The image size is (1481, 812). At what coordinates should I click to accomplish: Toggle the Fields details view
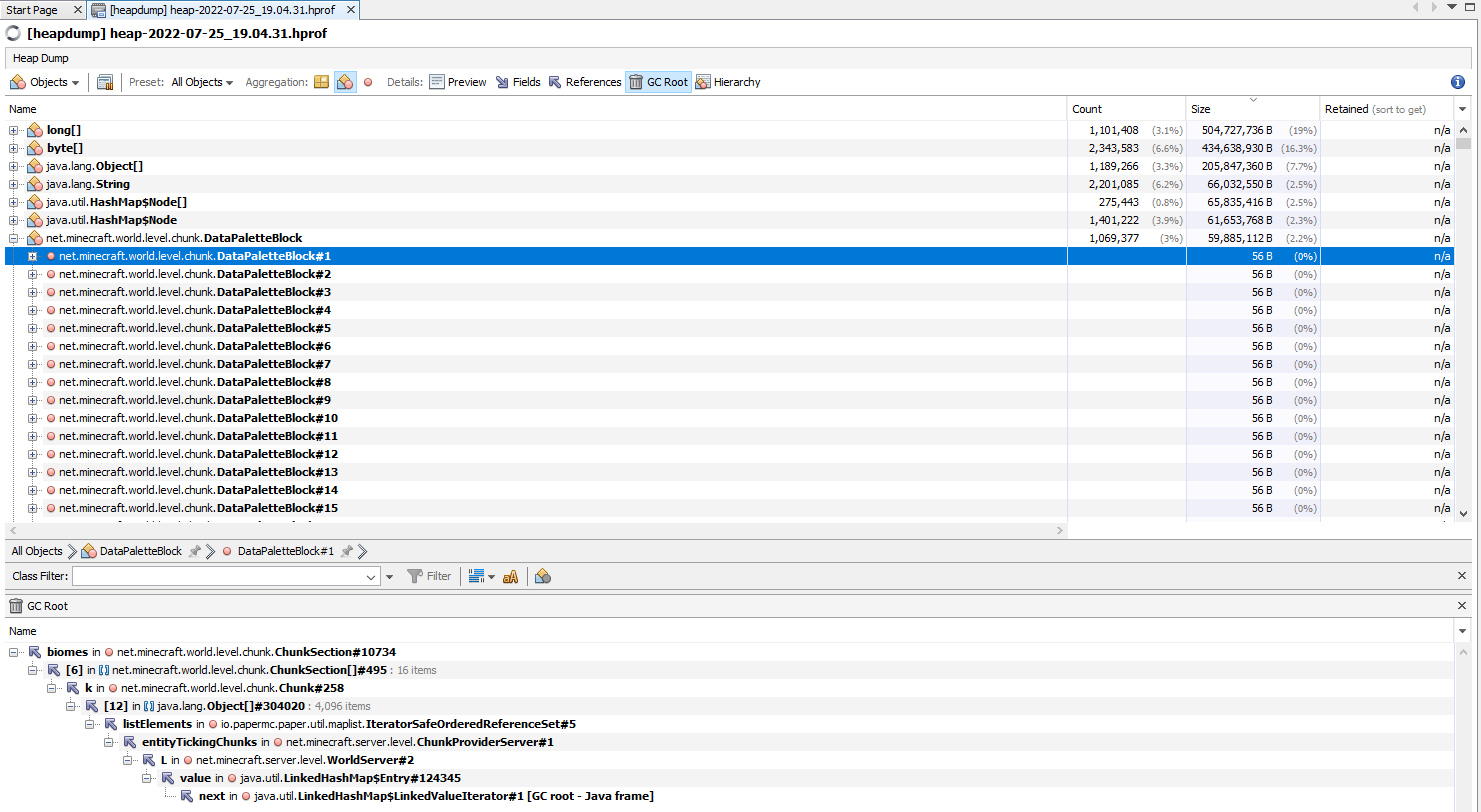pyautogui.click(x=518, y=82)
